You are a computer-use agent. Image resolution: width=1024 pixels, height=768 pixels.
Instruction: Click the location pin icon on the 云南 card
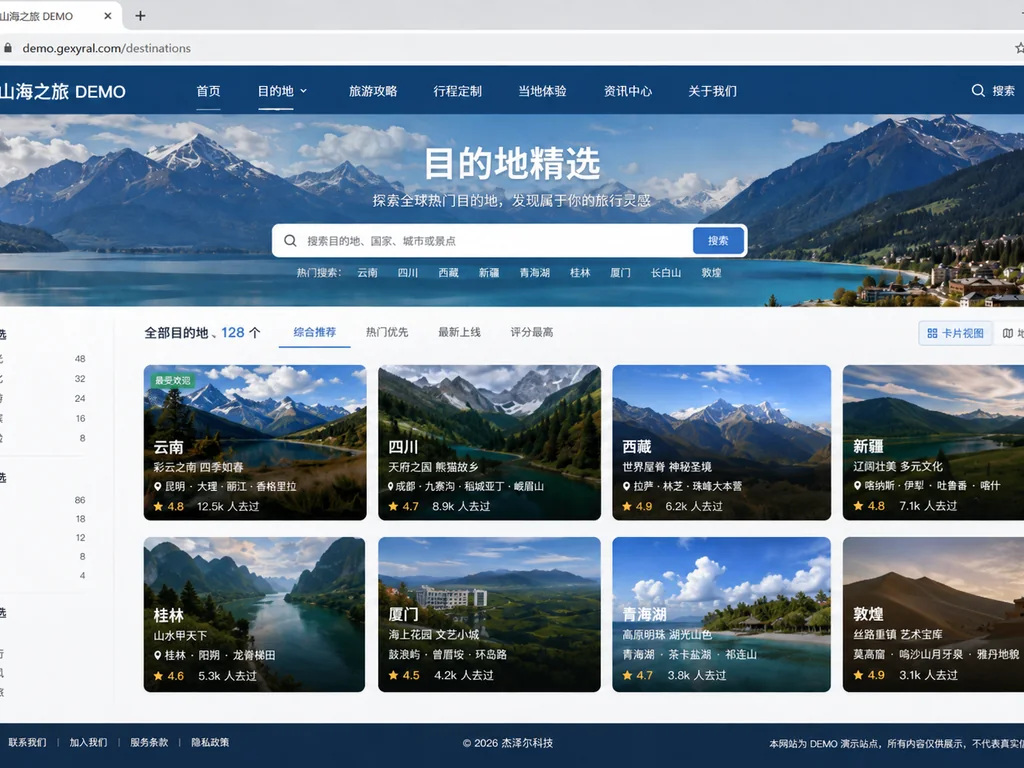click(158, 487)
